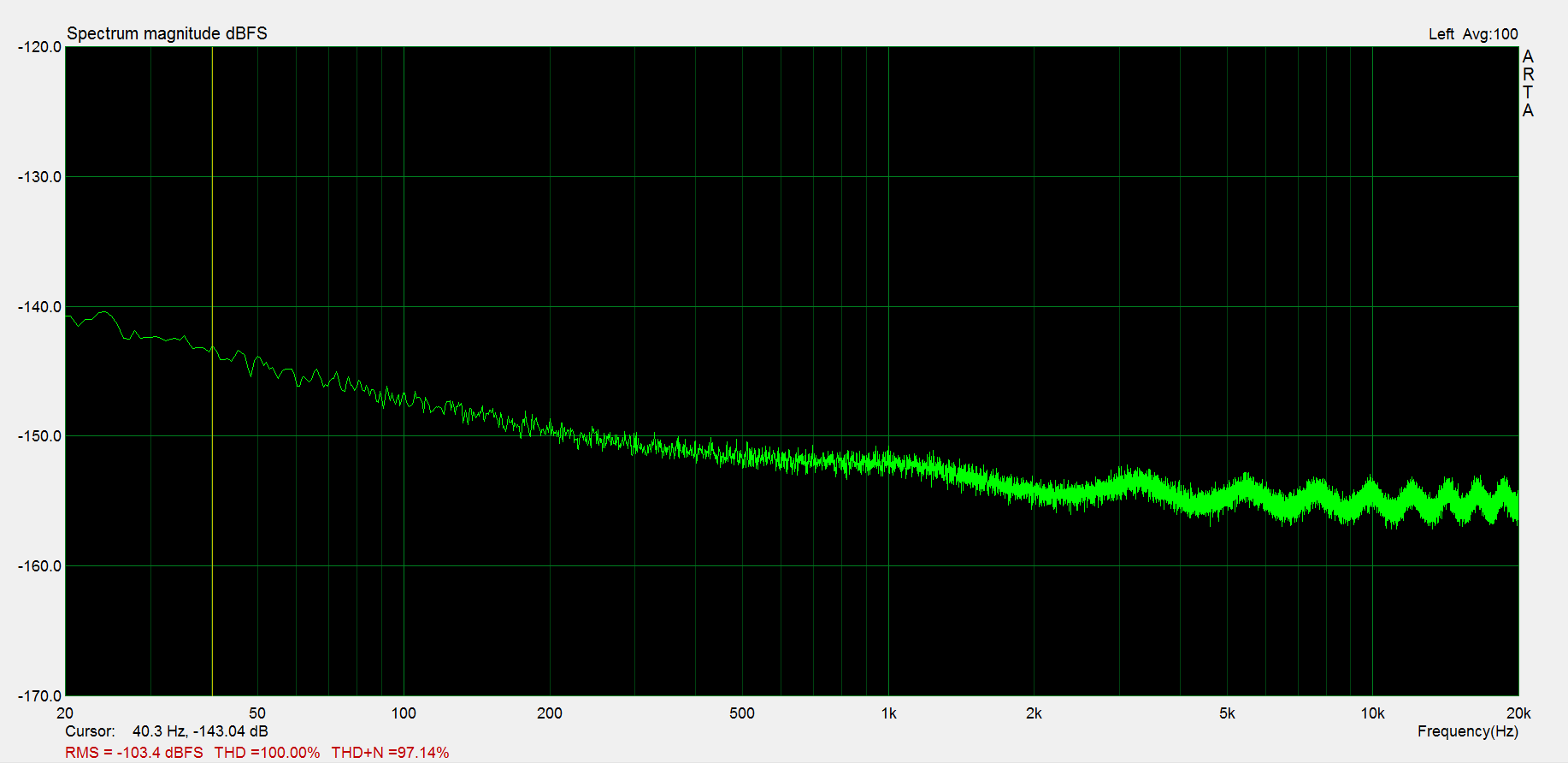Click the 'Left Avg:100' label
The height and width of the screenshot is (763, 1568).
(1473, 34)
